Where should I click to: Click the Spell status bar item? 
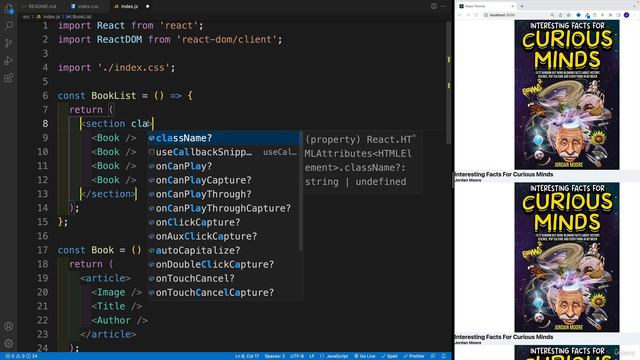tap(389, 356)
